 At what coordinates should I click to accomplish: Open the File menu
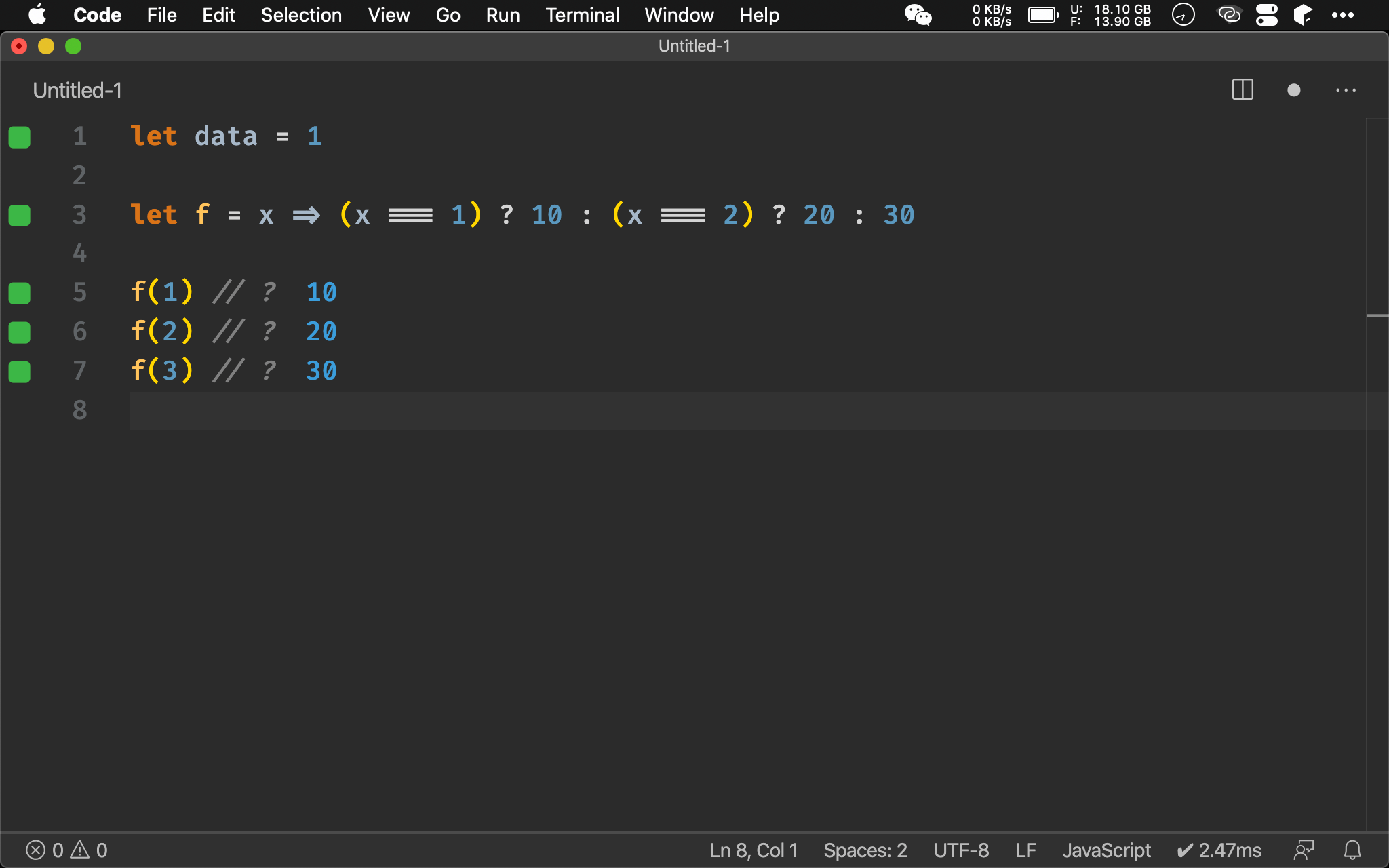161,15
